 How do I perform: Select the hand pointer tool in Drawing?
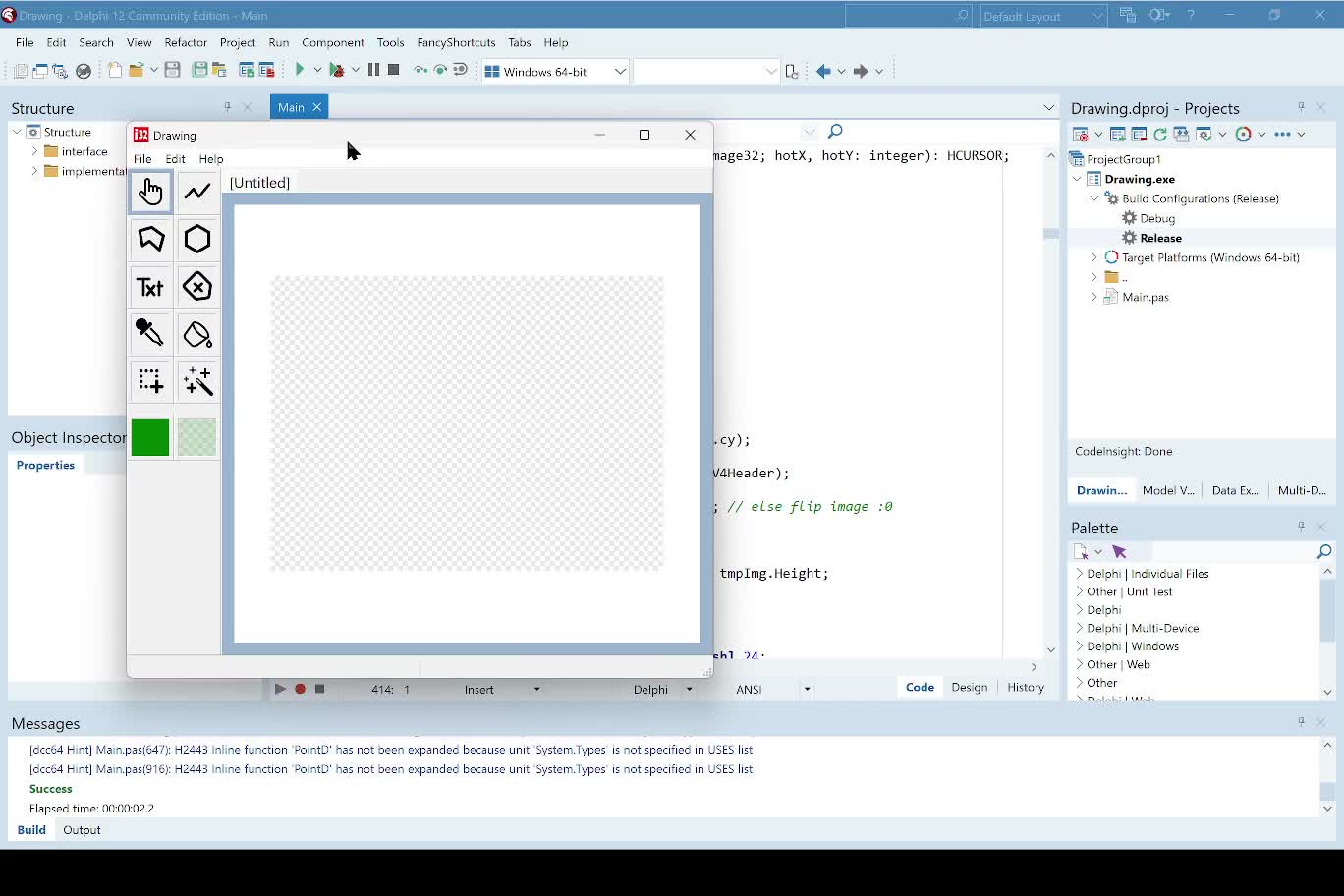(x=150, y=192)
